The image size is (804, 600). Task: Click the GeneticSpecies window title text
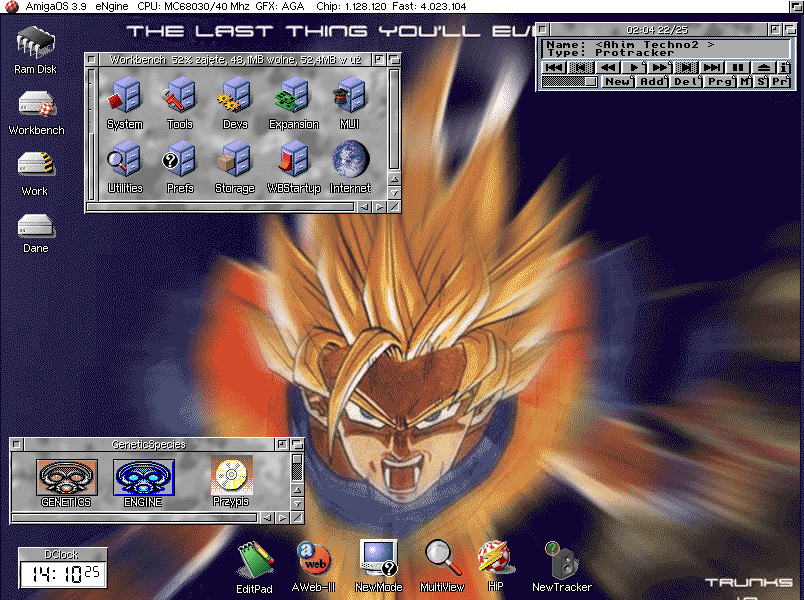point(149,444)
